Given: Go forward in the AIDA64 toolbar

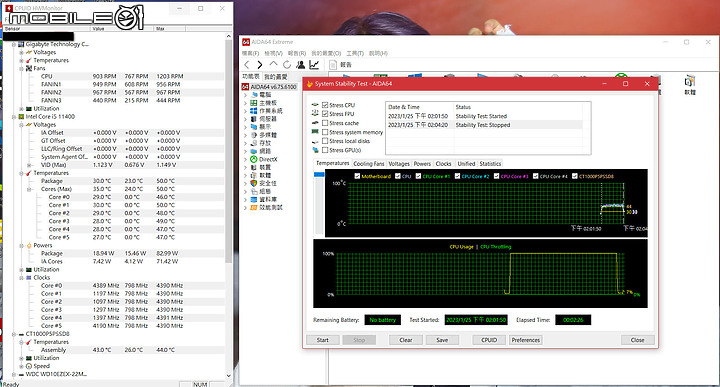Looking at the screenshot, I should (x=260, y=65).
